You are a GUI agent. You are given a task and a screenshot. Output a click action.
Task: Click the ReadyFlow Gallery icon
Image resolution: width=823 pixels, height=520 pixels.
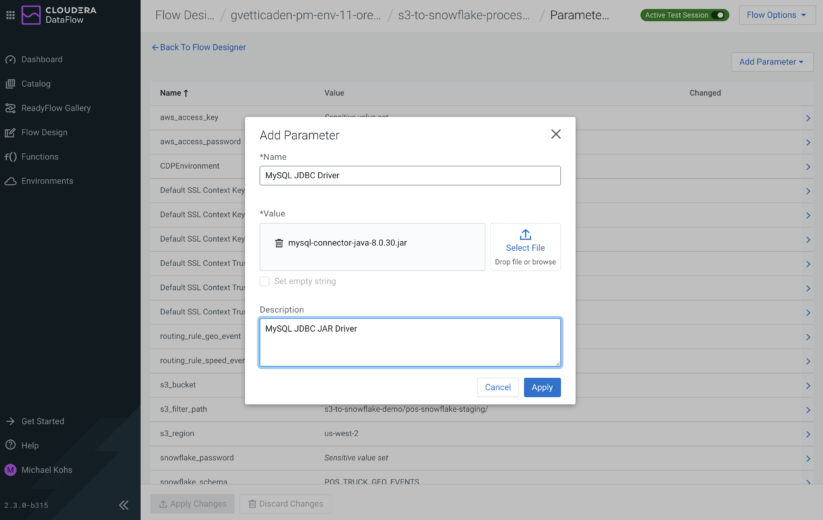pos(10,108)
